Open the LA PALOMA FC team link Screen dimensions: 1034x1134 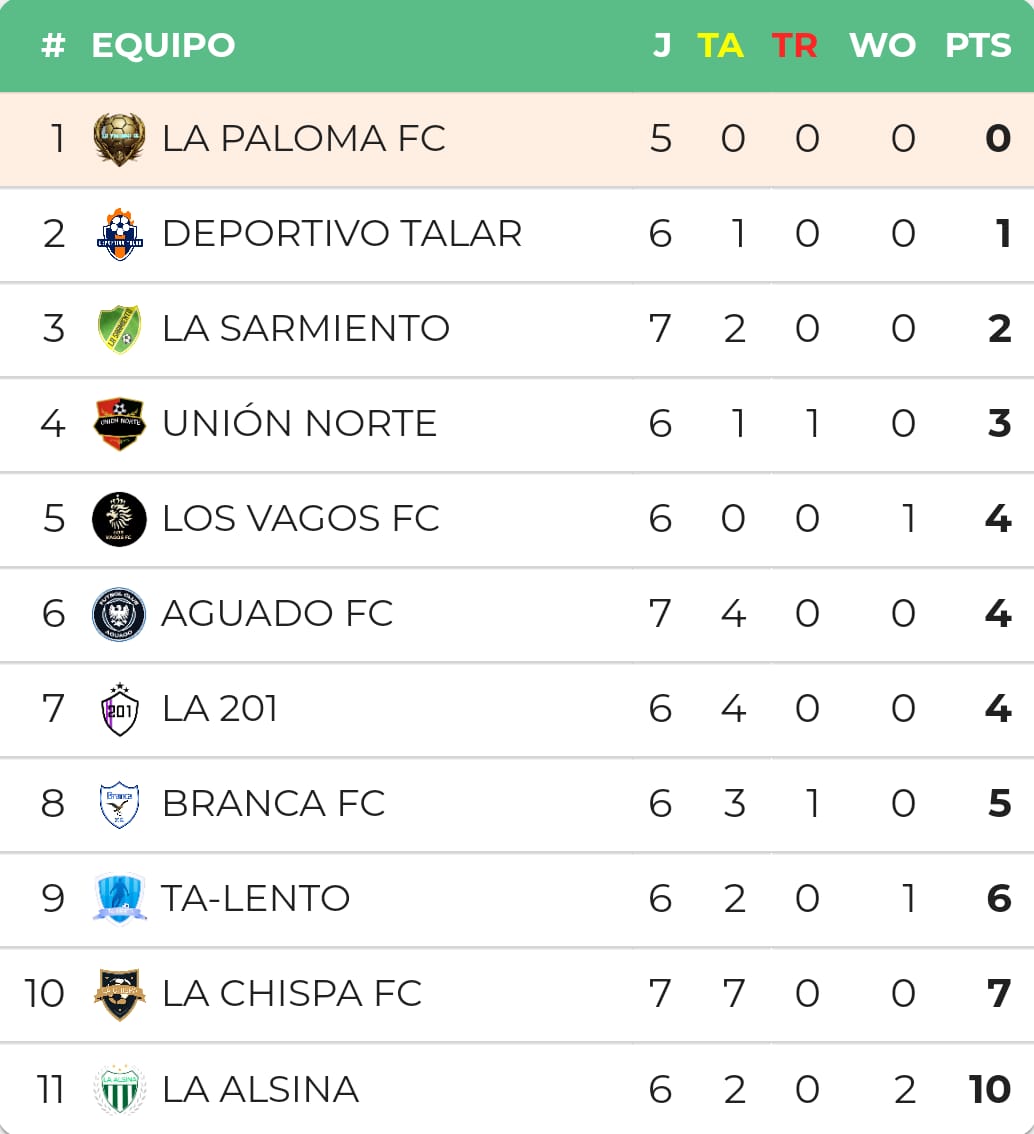pyautogui.click(x=304, y=139)
